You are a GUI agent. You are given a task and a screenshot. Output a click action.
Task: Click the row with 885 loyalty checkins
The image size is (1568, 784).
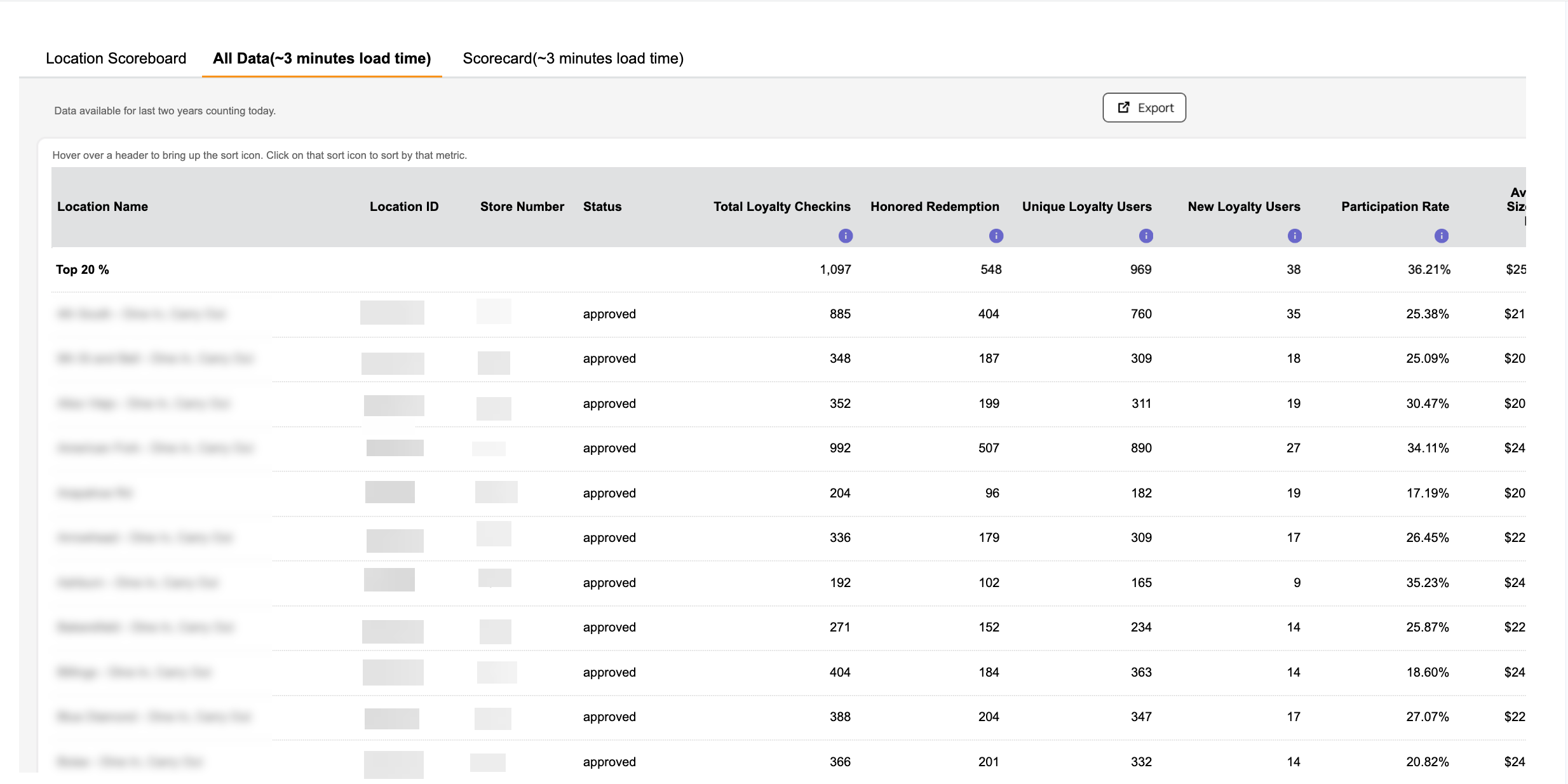click(x=788, y=314)
